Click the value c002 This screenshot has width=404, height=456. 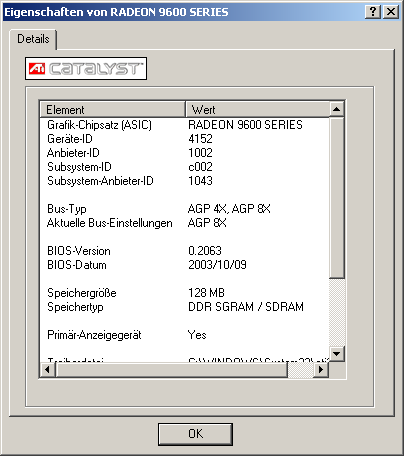(x=200, y=167)
